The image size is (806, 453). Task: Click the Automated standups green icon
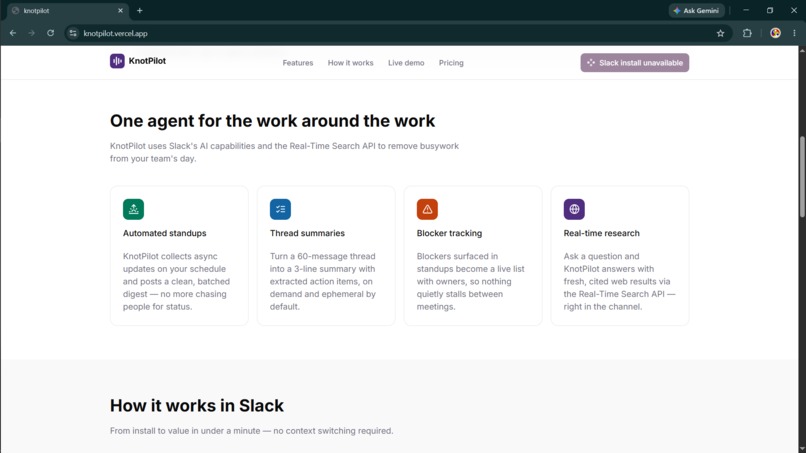pos(133,209)
